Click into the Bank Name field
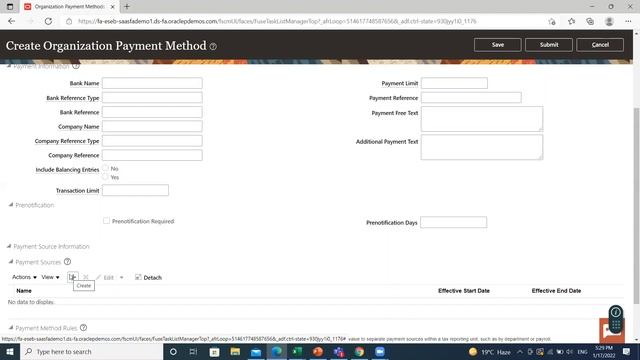Viewport: 640px width, 360px height. tap(152, 83)
